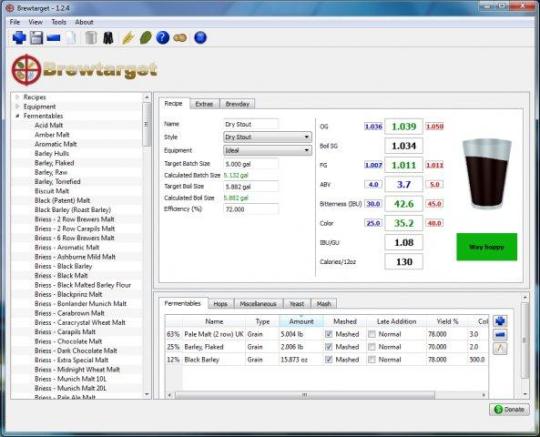Click the green hoppiness indicator box
The image size is (540, 437).
[x=487, y=247]
